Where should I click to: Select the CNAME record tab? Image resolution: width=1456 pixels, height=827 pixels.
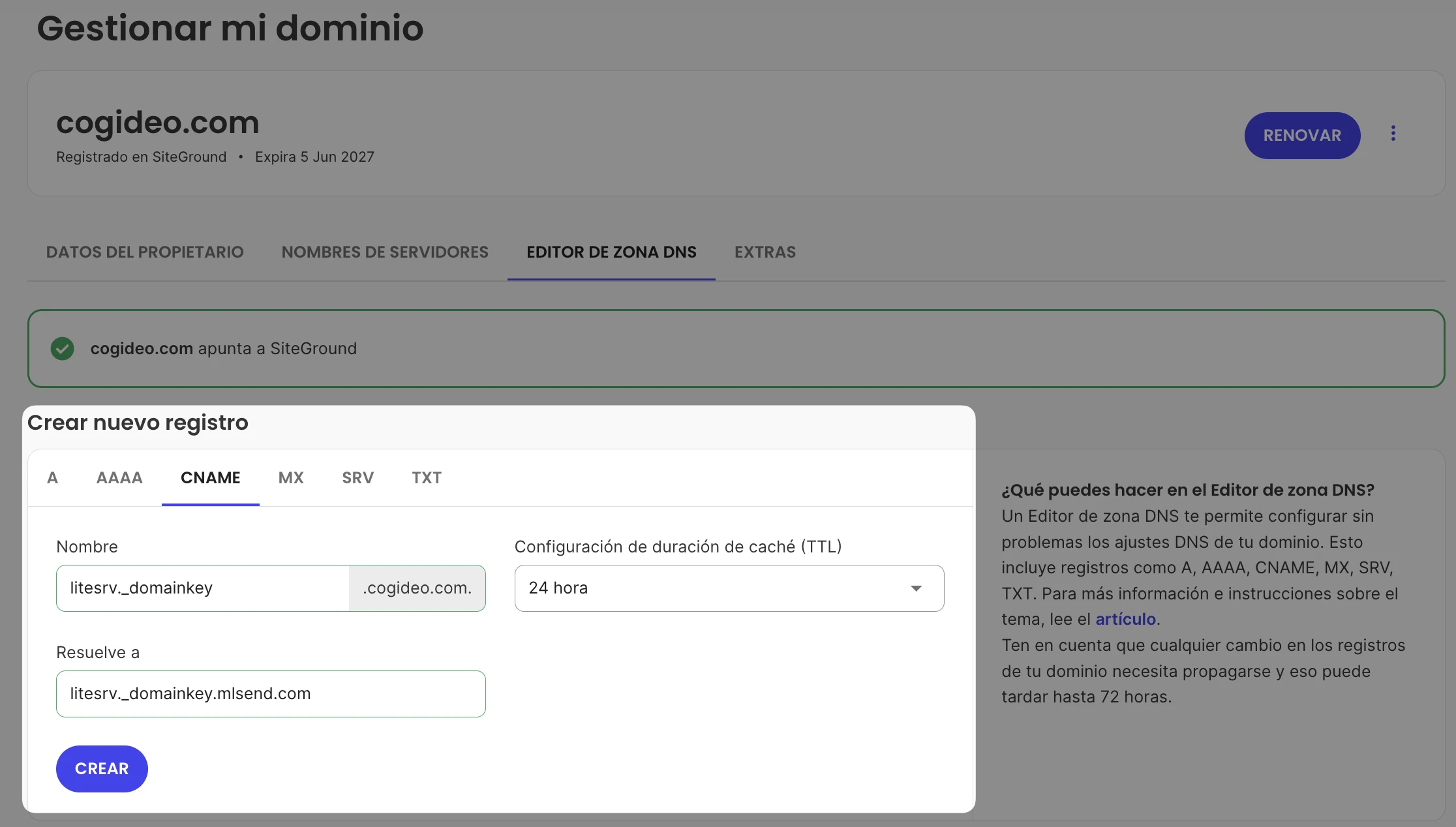click(211, 477)
